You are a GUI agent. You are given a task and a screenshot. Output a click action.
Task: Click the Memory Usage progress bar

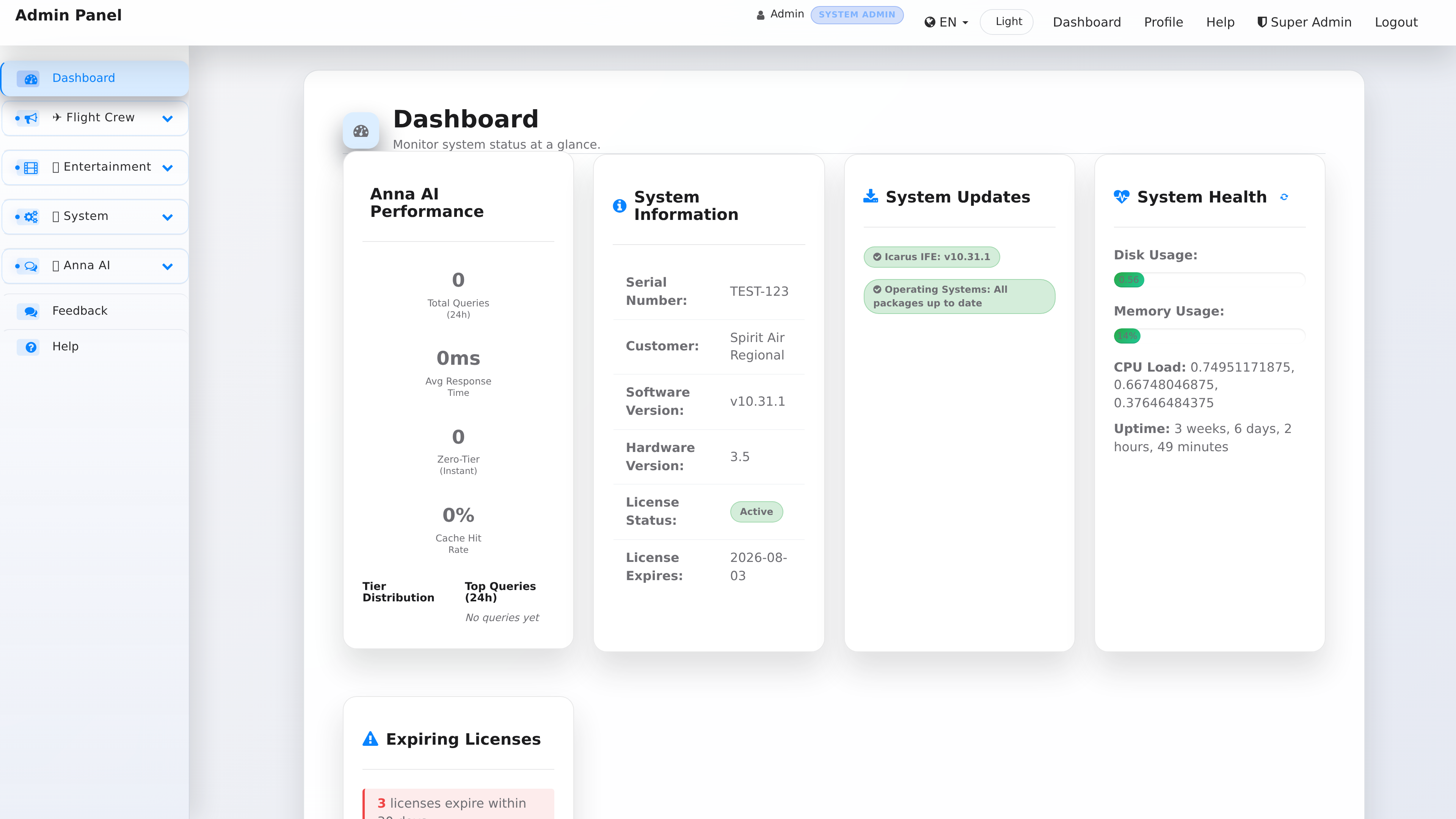click(x=1209, y=336)
